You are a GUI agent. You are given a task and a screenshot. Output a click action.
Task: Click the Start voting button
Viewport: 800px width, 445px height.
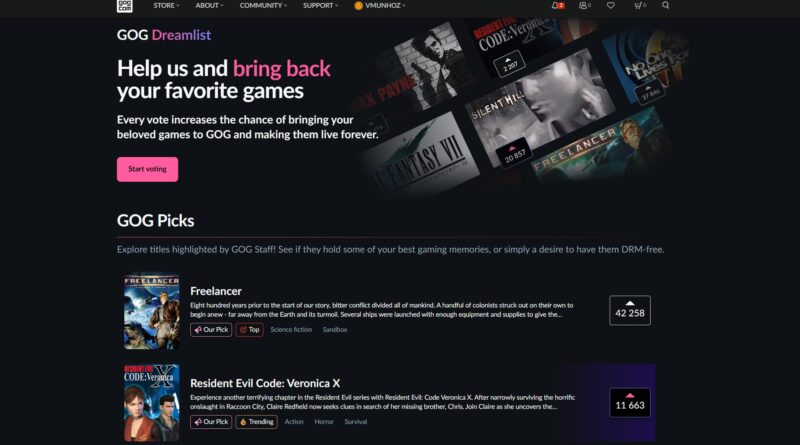click(147, 169)
